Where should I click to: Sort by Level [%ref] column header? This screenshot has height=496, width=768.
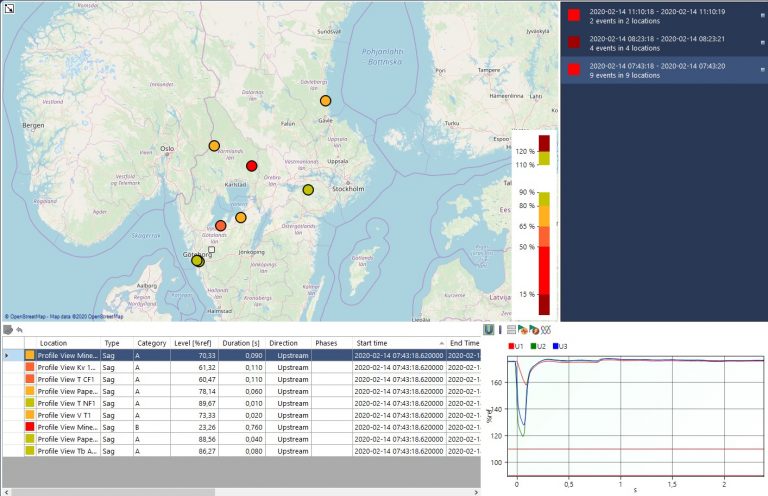pos(194,343)
